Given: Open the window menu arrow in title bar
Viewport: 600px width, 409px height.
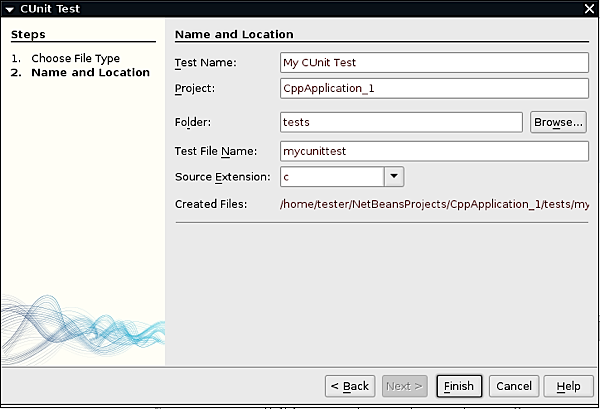Looking at the screenshot, I should click(9, 9).
